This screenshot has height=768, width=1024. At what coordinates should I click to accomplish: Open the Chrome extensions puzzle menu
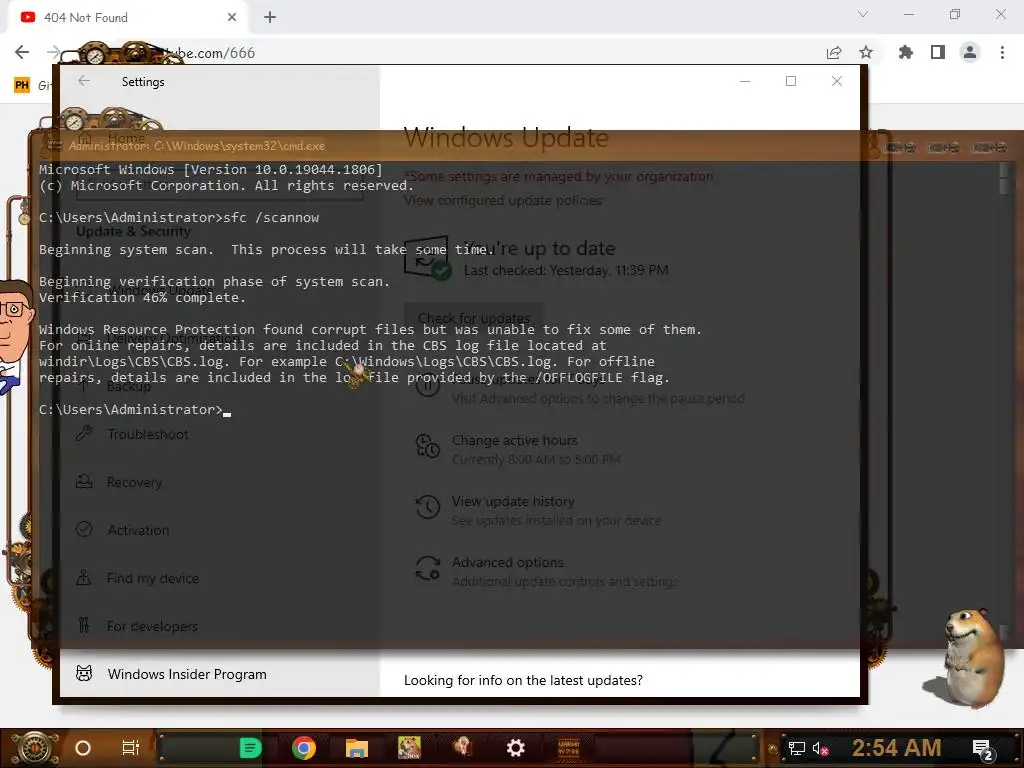[906, 52]
